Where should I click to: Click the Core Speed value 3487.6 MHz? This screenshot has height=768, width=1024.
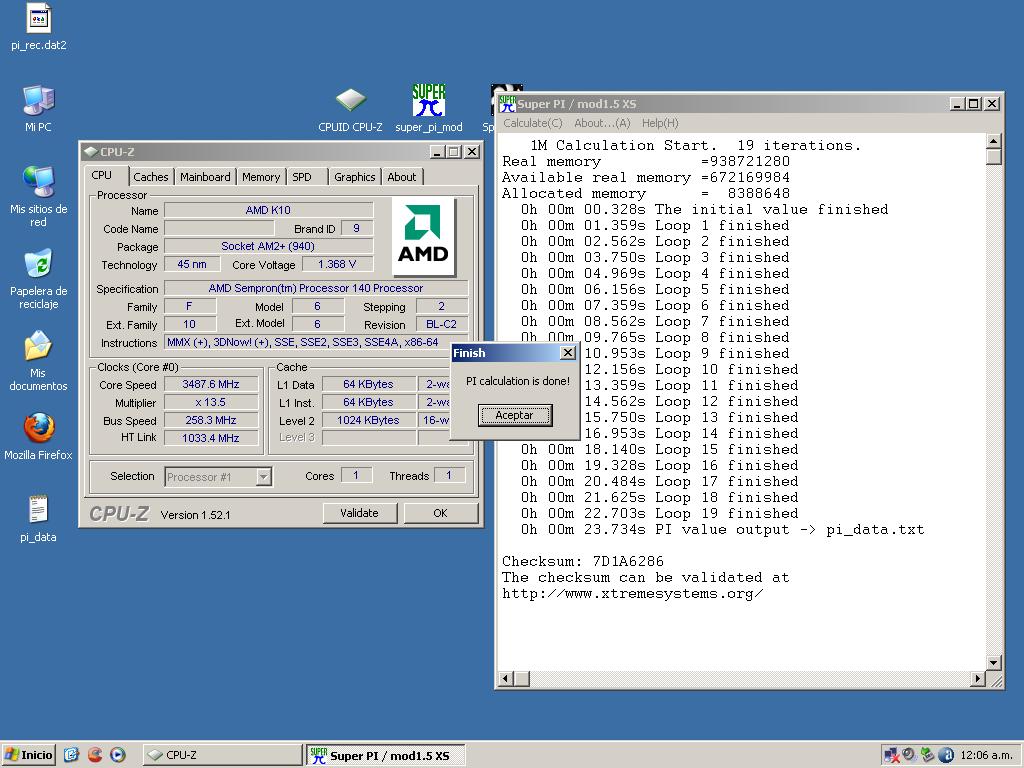pyautogui.click(x=211, y=384)
